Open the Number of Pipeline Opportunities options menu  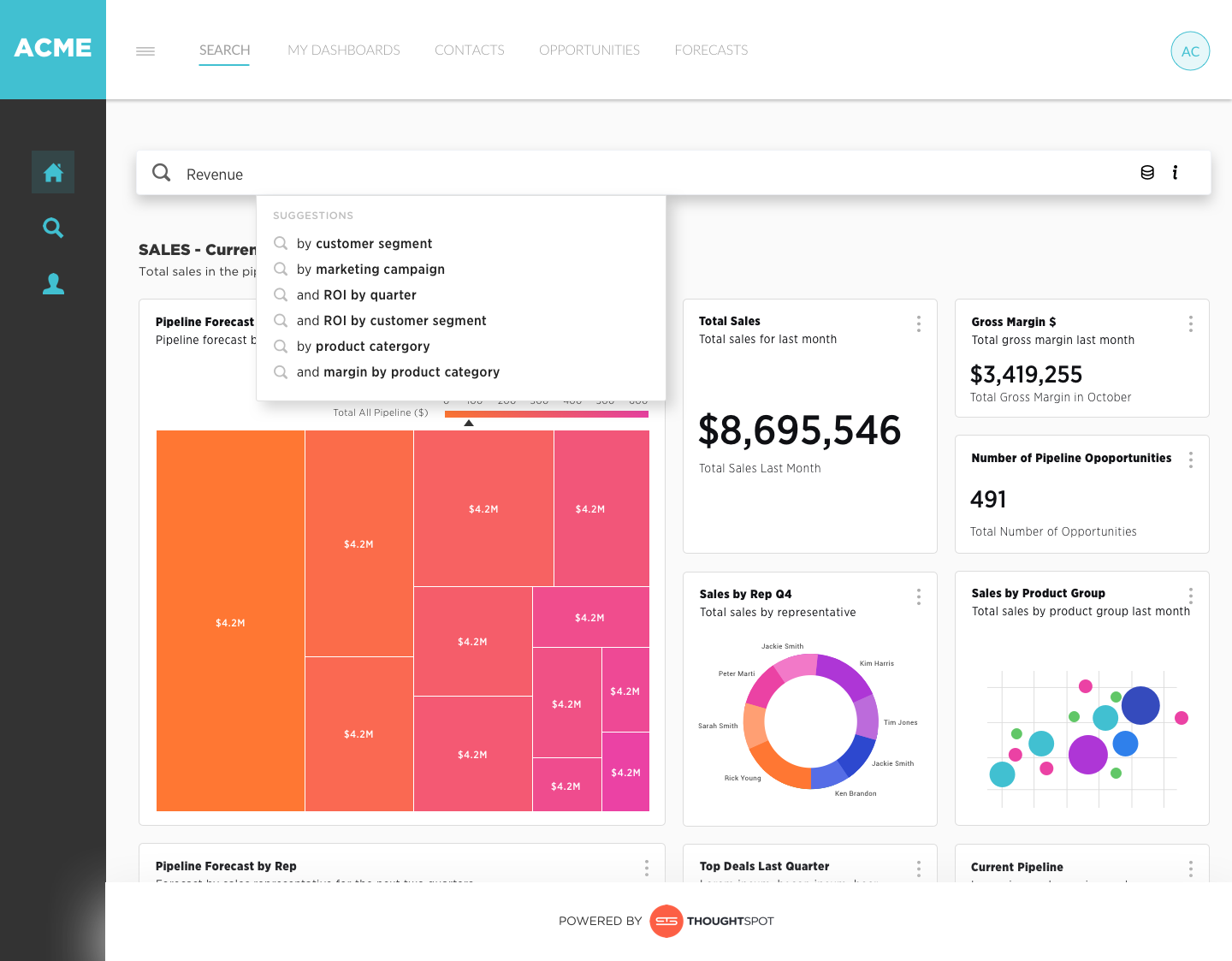[1190, 460]
